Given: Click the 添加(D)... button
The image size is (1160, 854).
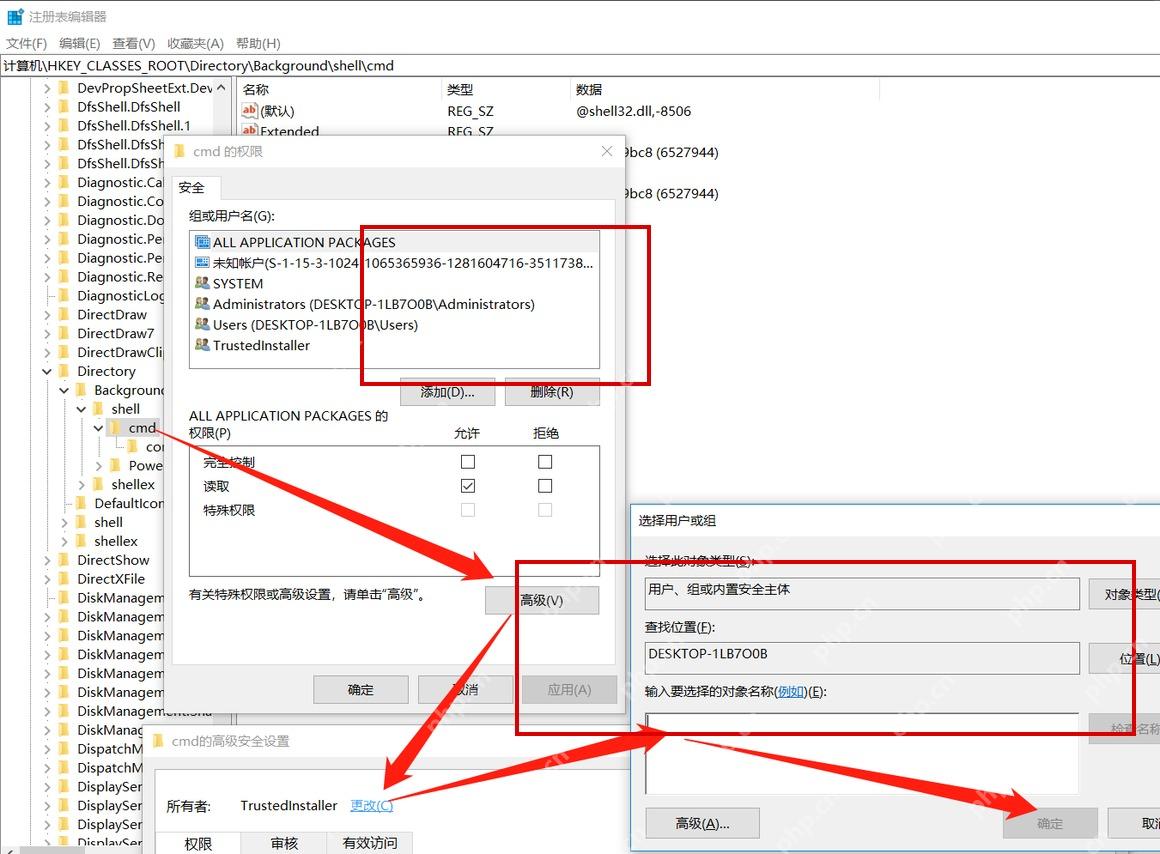Looking at the screenshot, I should [448, 391].
